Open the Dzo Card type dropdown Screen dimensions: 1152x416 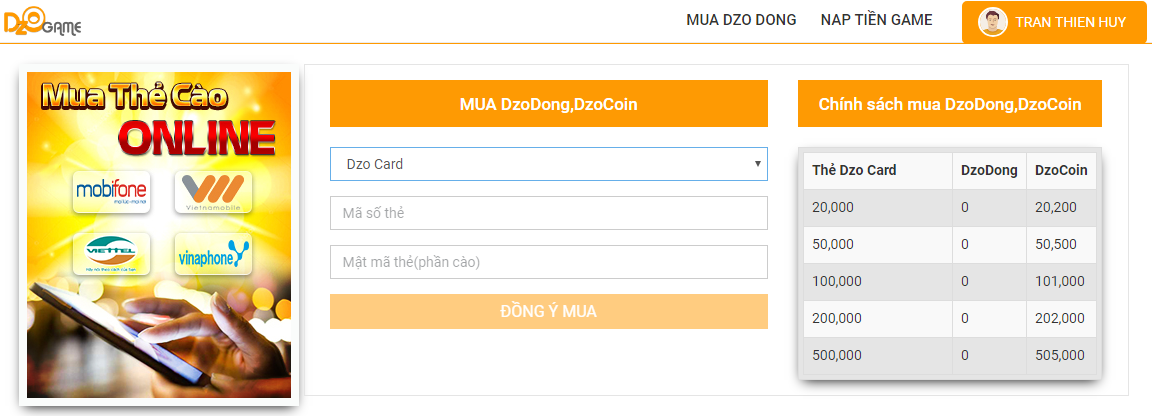coord(548,164)
